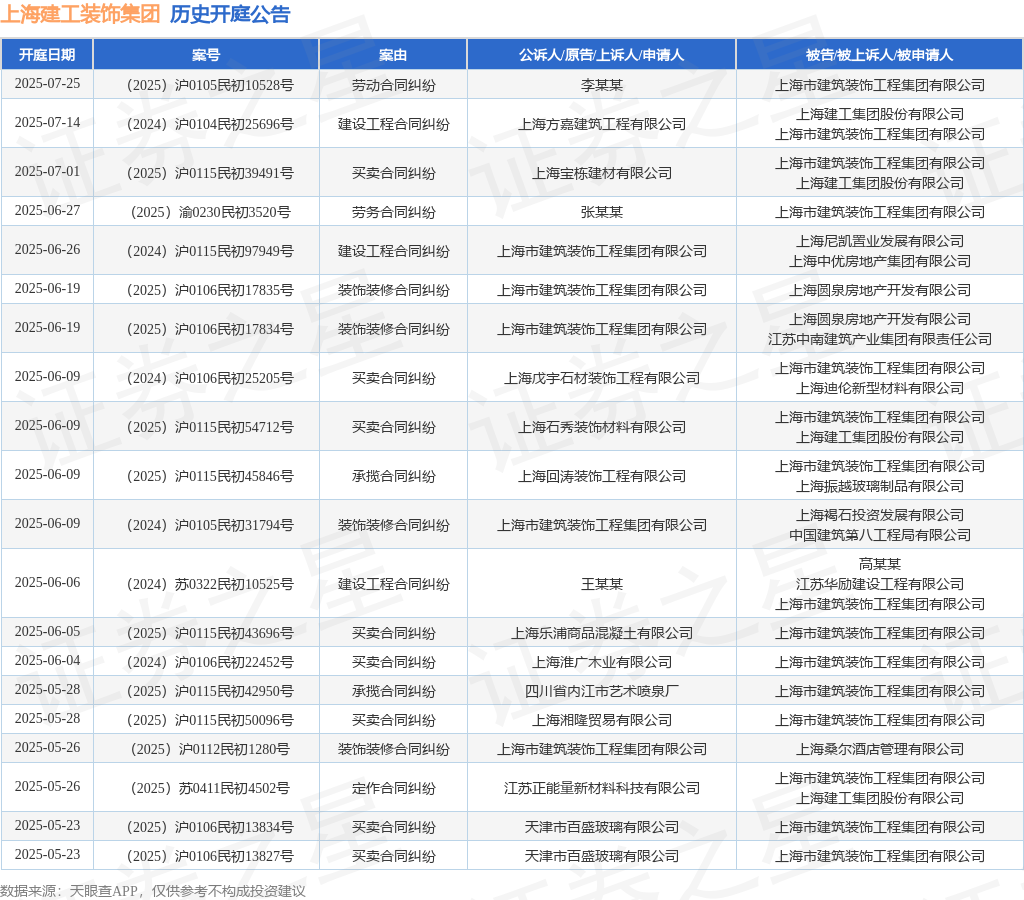Click defendant 江苏中南建筑产业集团有限责任公司
Viewport: 1024px width, 900px height.
(x=880, y=339)
